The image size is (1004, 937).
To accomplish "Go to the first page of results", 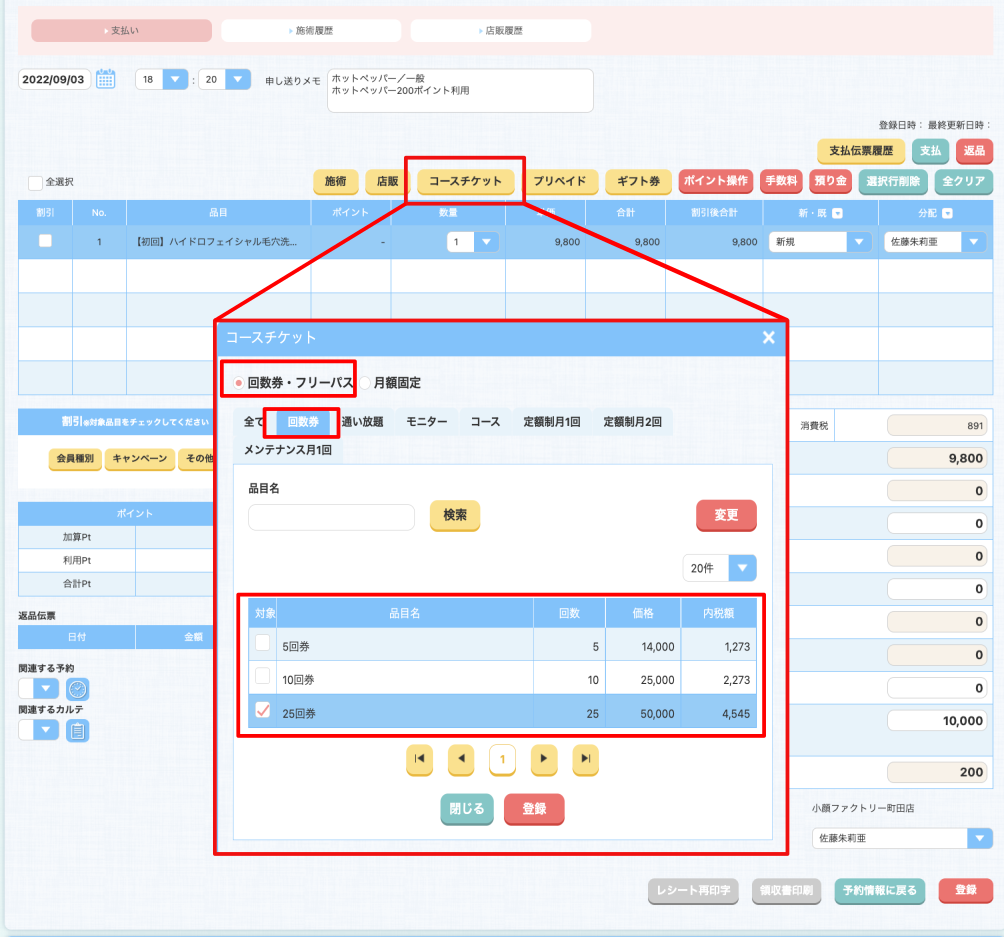I will (420, 761).
